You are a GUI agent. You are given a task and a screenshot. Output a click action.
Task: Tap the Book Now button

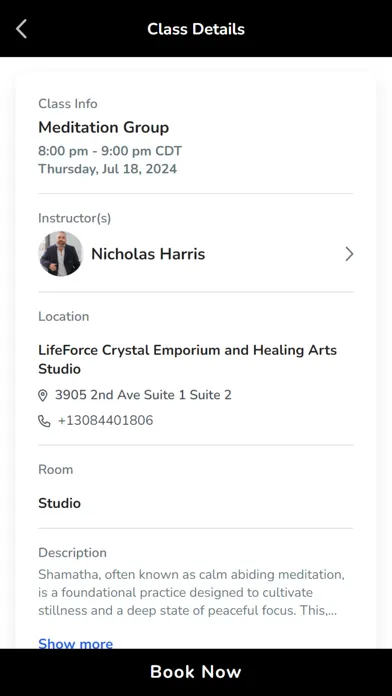pos(196,672)
